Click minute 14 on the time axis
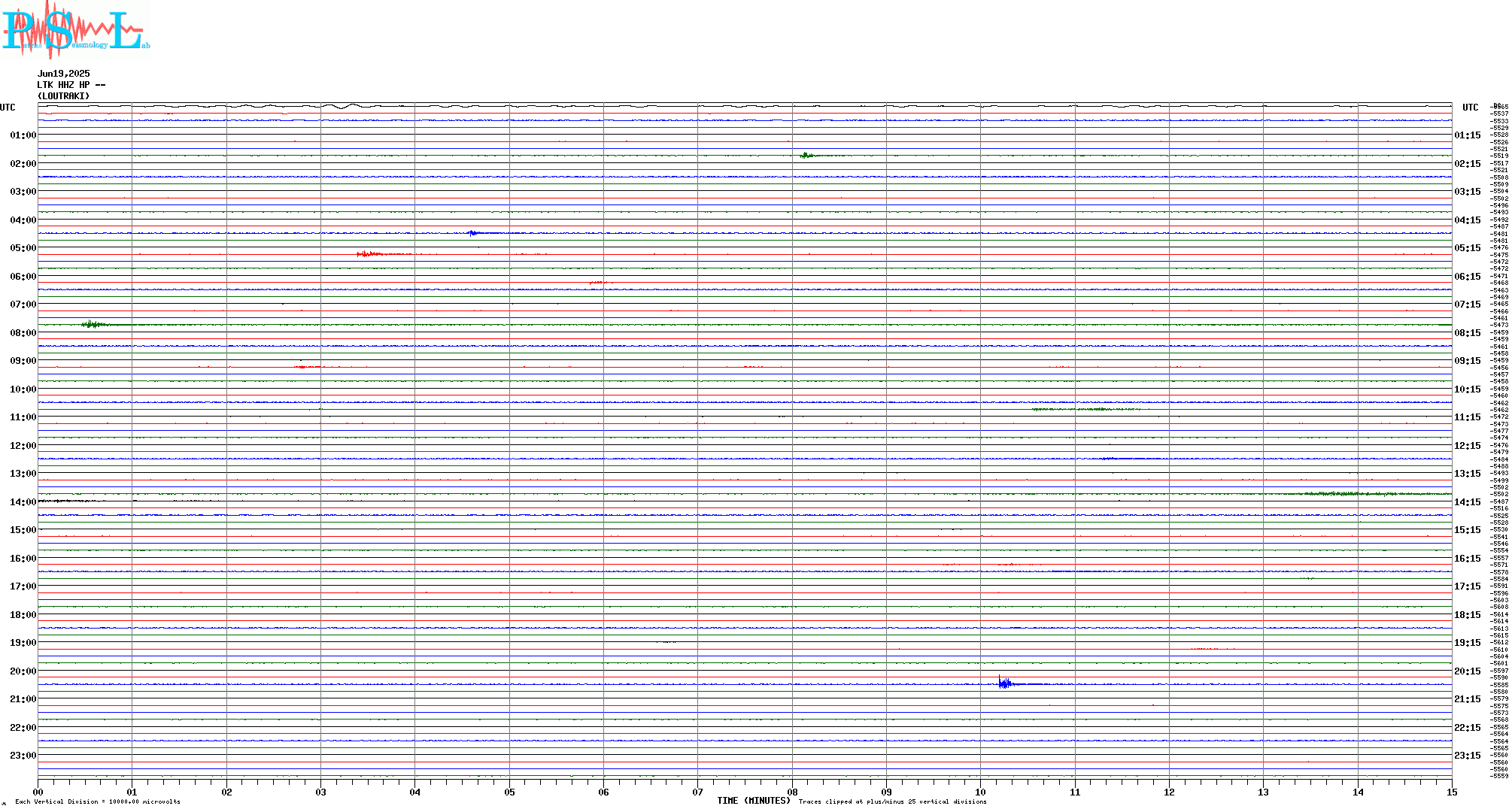 pos(1358,792)
